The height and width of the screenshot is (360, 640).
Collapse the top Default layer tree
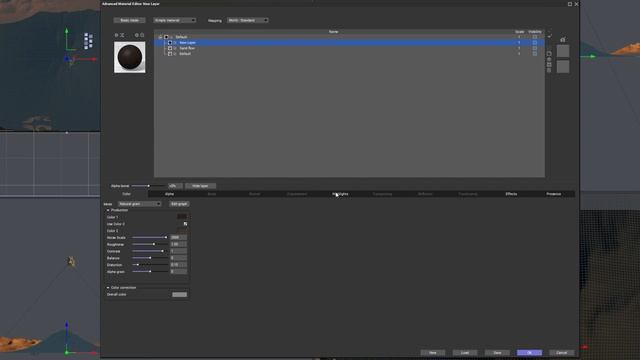160,37
